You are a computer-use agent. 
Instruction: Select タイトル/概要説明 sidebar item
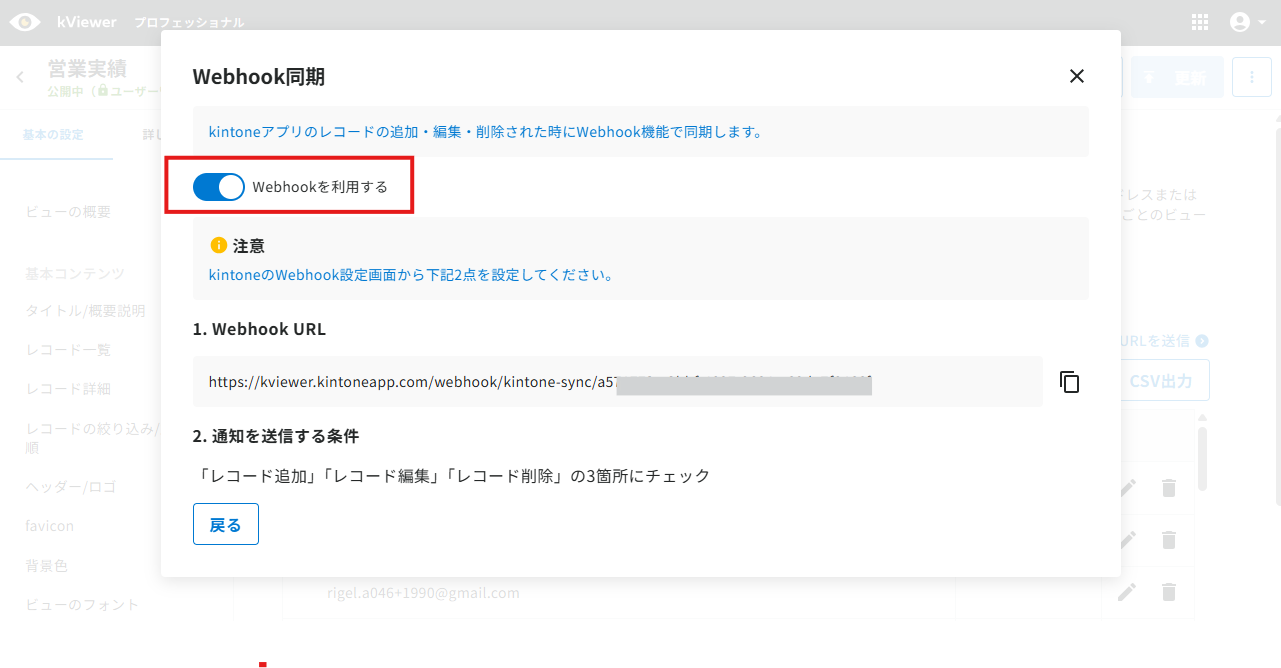[x=85, y=311]
